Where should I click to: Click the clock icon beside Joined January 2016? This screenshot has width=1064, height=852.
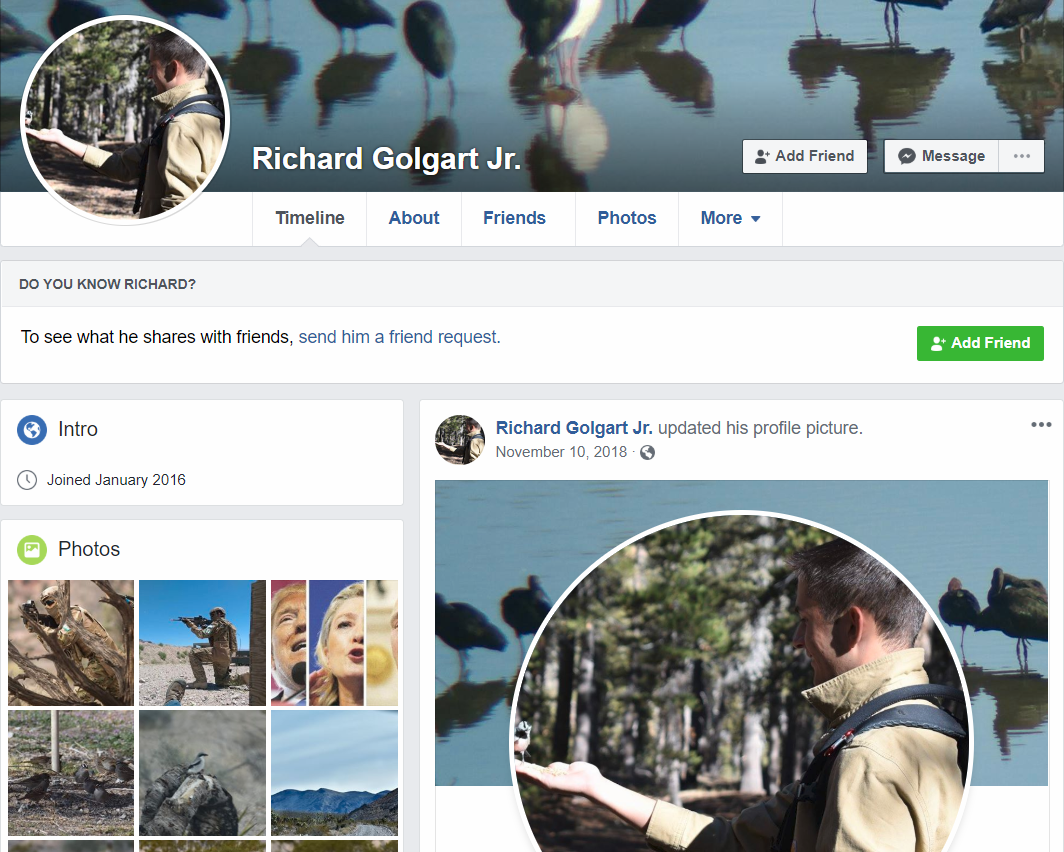[27, 480]
